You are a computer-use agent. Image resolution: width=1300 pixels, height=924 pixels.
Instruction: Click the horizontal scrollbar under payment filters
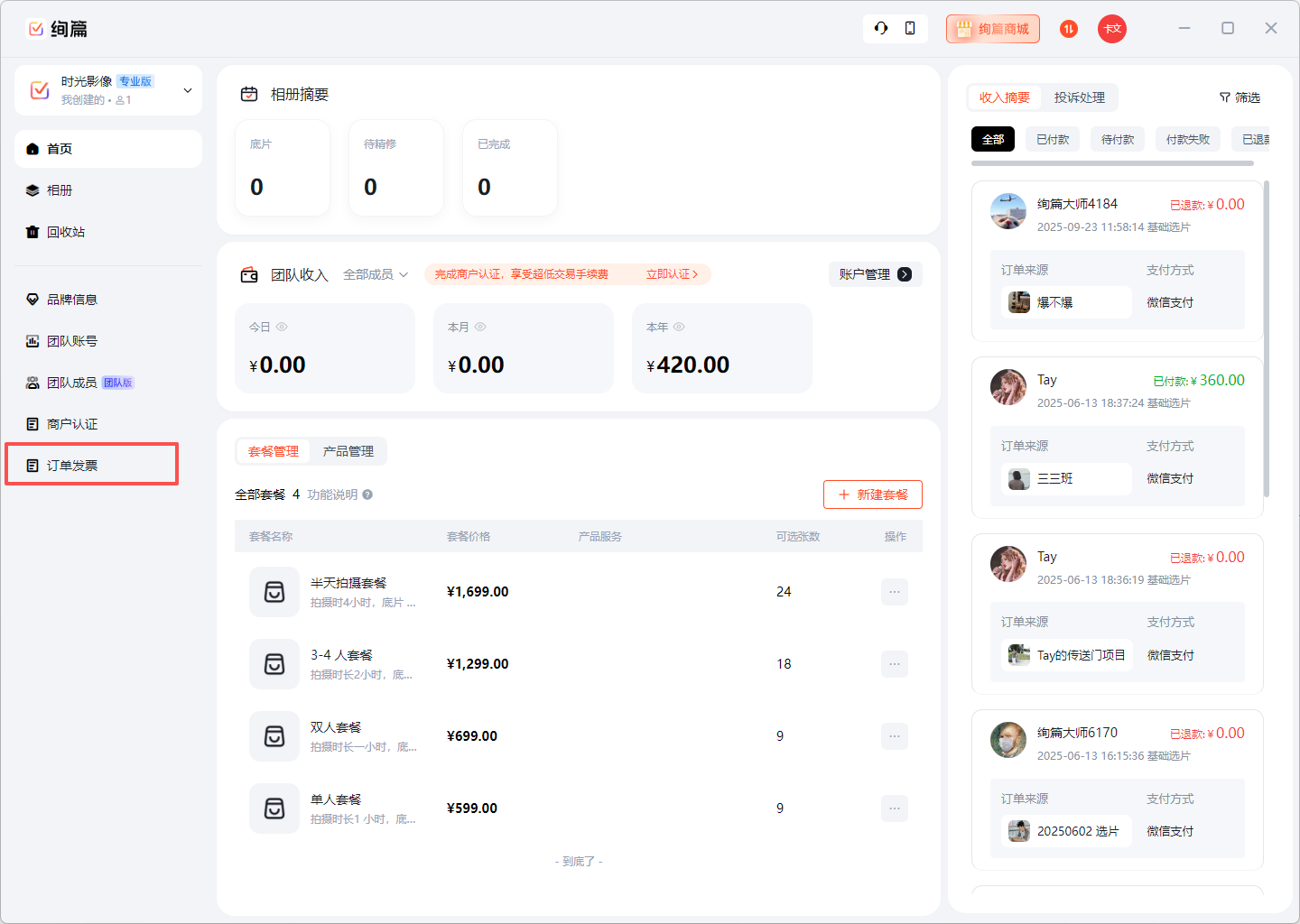click(x=1112, y=163)
